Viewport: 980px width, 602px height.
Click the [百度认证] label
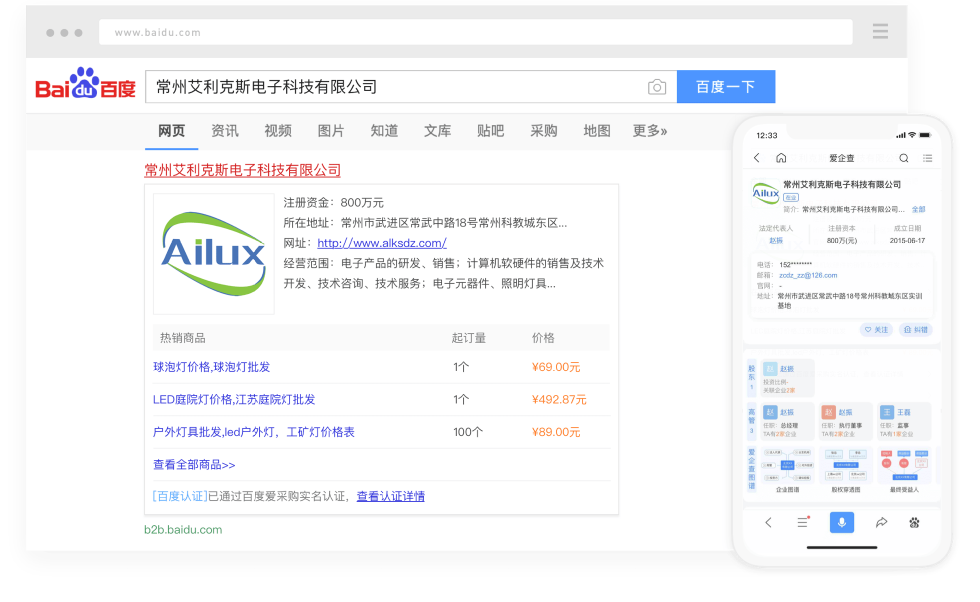pos(180,496)
